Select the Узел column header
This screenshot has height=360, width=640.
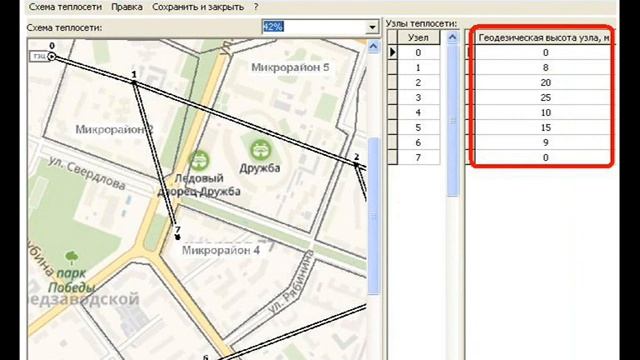(x=418, y=38)
